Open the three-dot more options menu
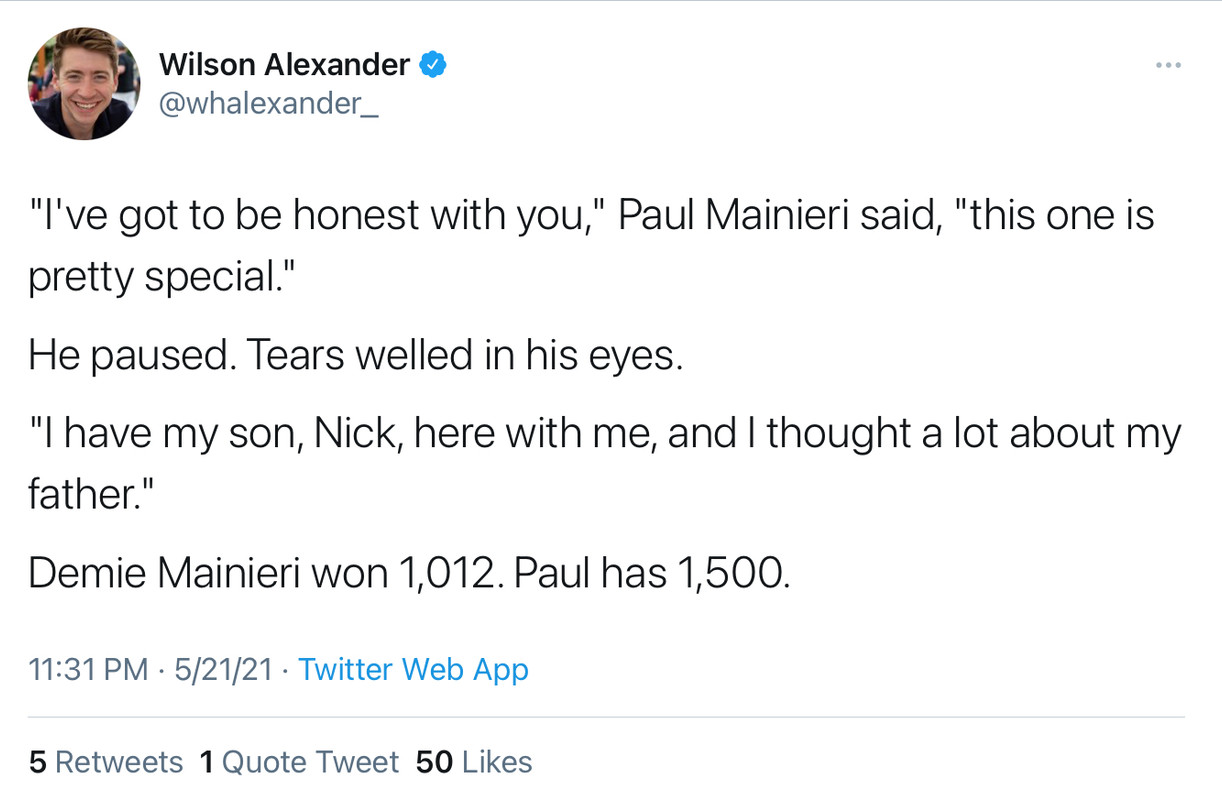The image size is (1222, 800). (x=1168, y=66)
